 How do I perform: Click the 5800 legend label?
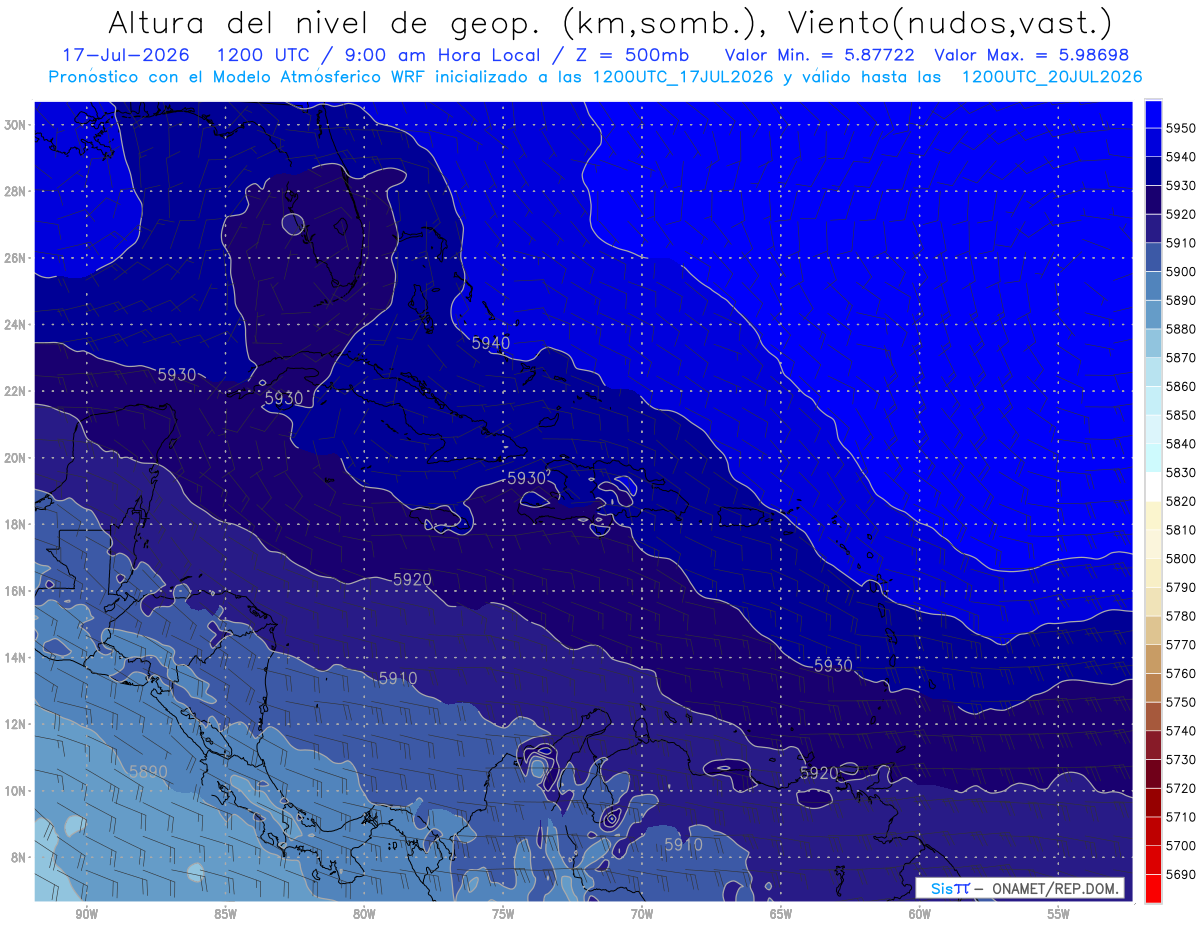coord(1181,558)
